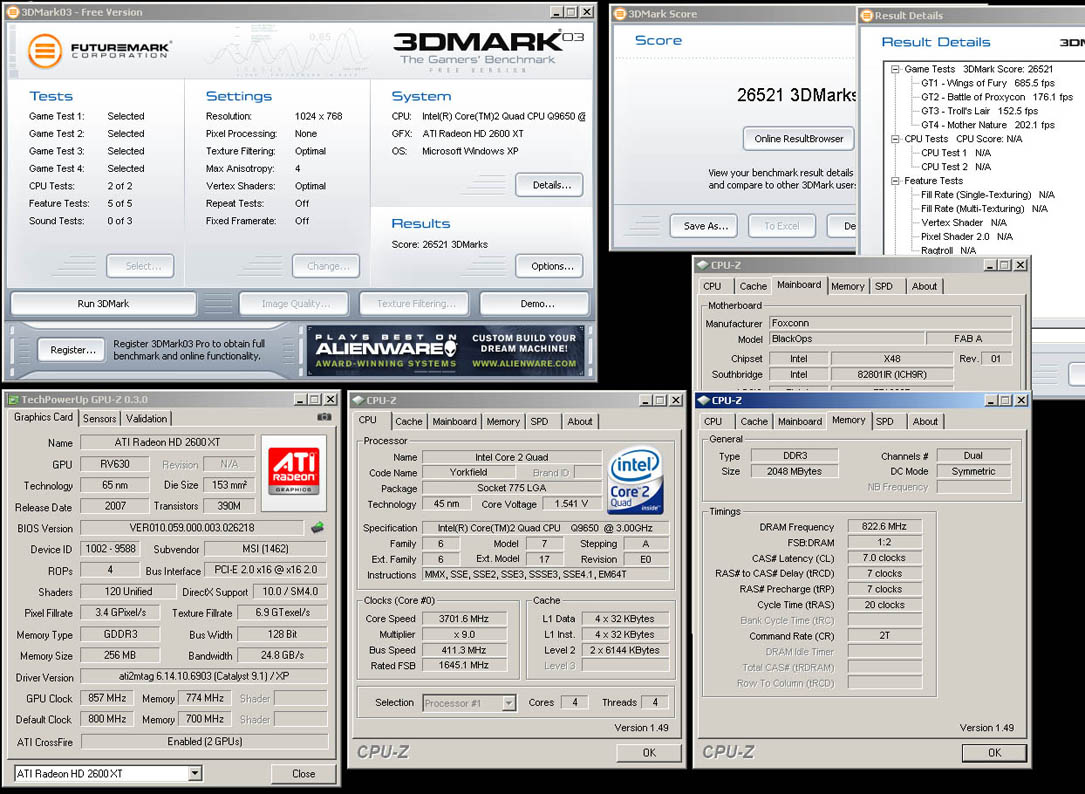The width and height of the screenshot is (1085, 794).
Task: Click the Register... button
Action: tap(71, 350)
